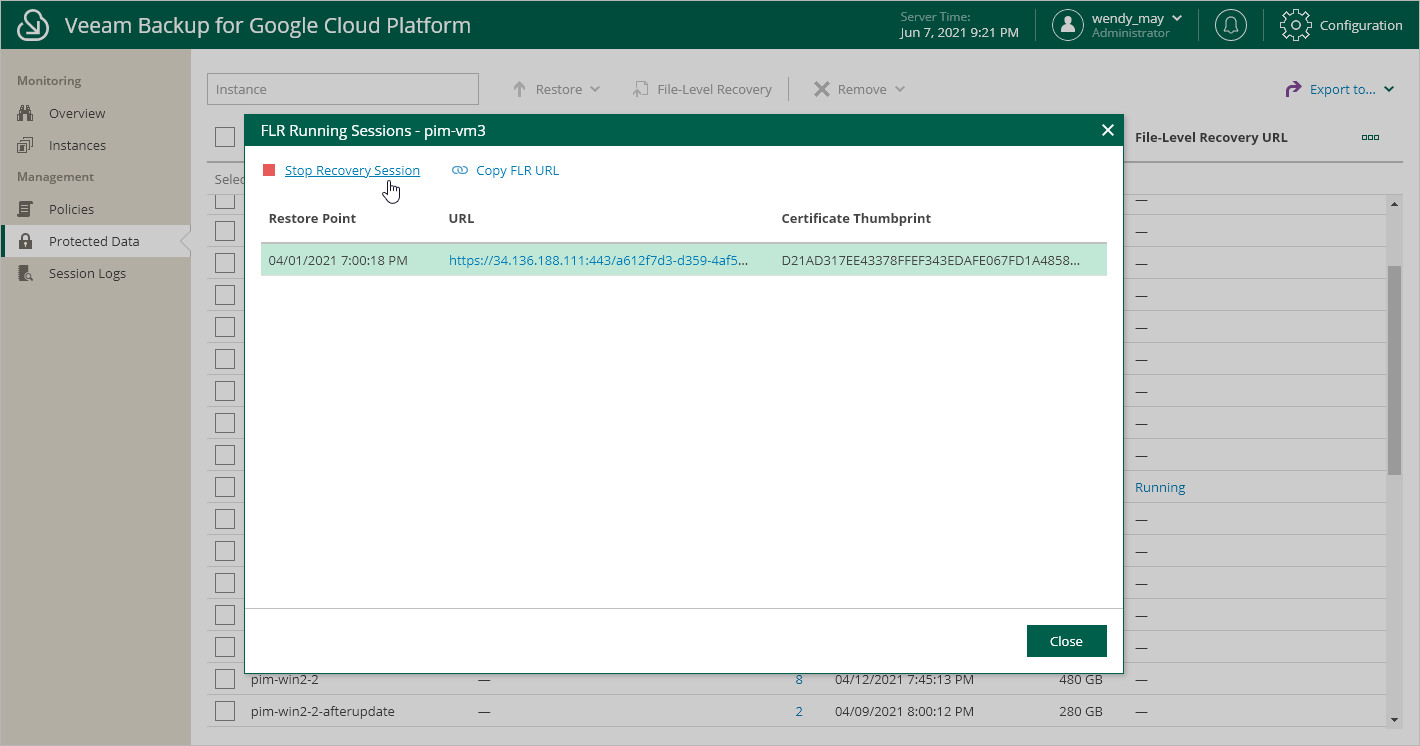
Task: Expand the Remove dropdown arrow
Action: tap(900, 89)
